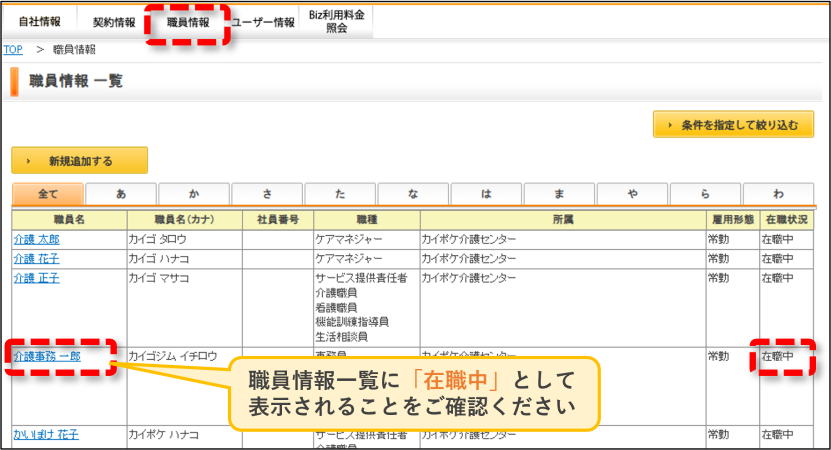831x450 pixels.
Task: Switch to the 職員情報 tab
Action: (188, 22)
